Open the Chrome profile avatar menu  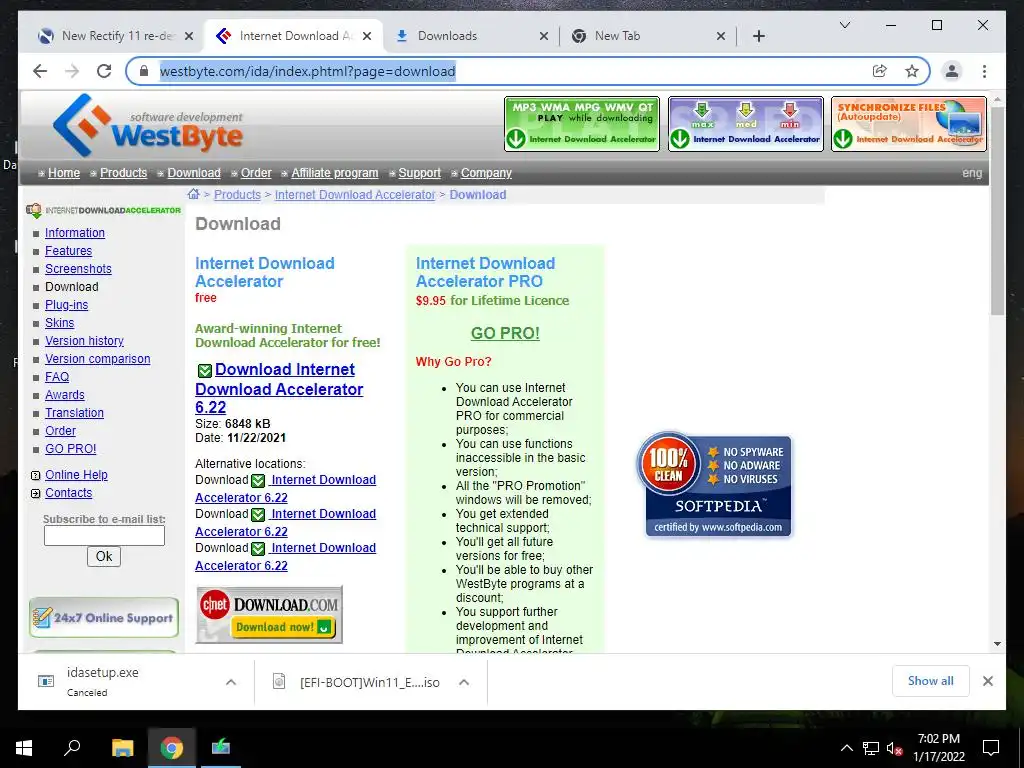pos(952,71)
